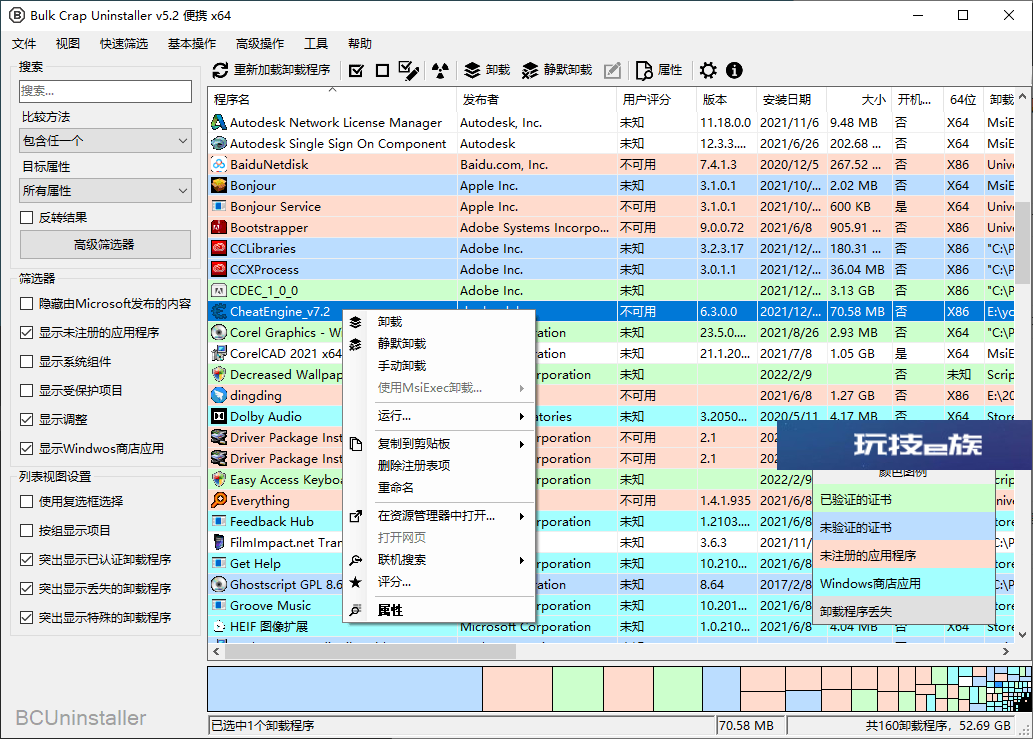Click the deselect-all empty box toolbar icon
Screen dimensions: 1033x739
coord(382,70)
